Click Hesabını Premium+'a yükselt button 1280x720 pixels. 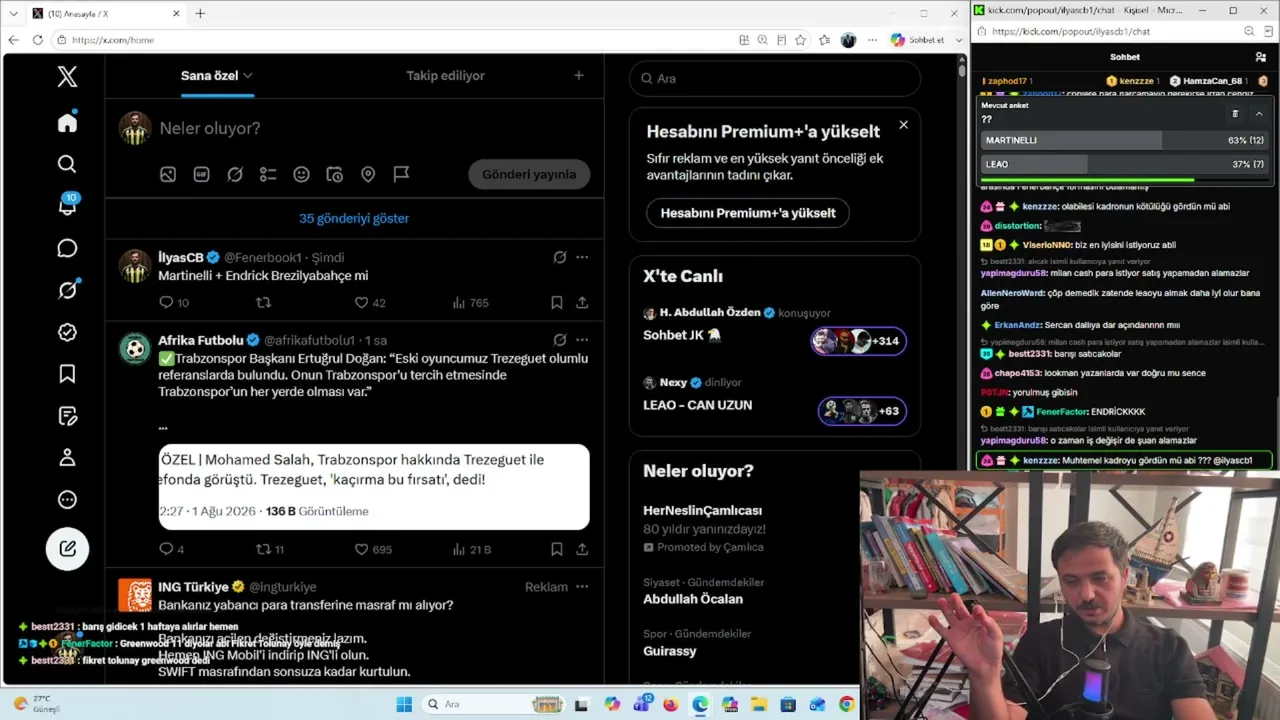tap(748, 213)
